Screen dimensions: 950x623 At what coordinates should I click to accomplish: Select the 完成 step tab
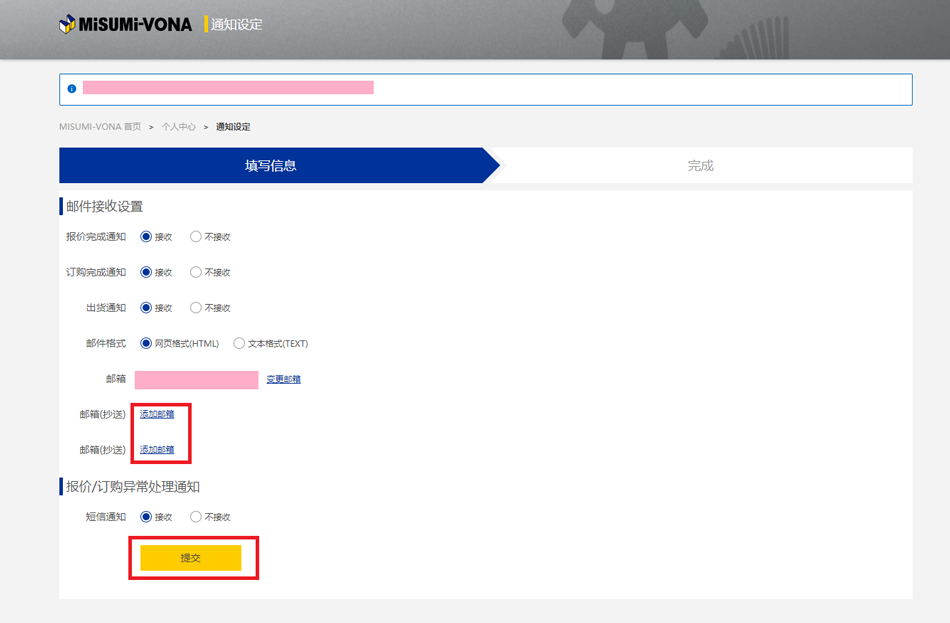pyautogui.click(x=700, y=166)
